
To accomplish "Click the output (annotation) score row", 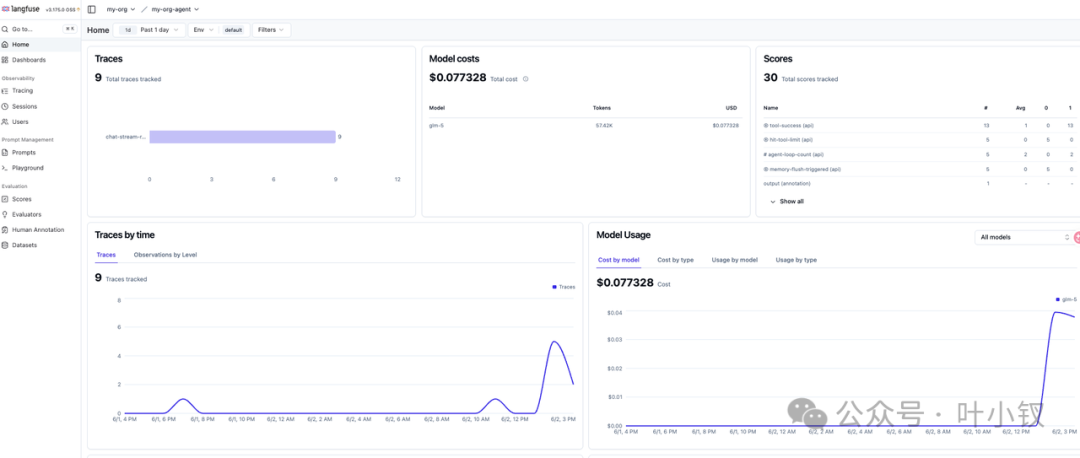I will 918,183.
